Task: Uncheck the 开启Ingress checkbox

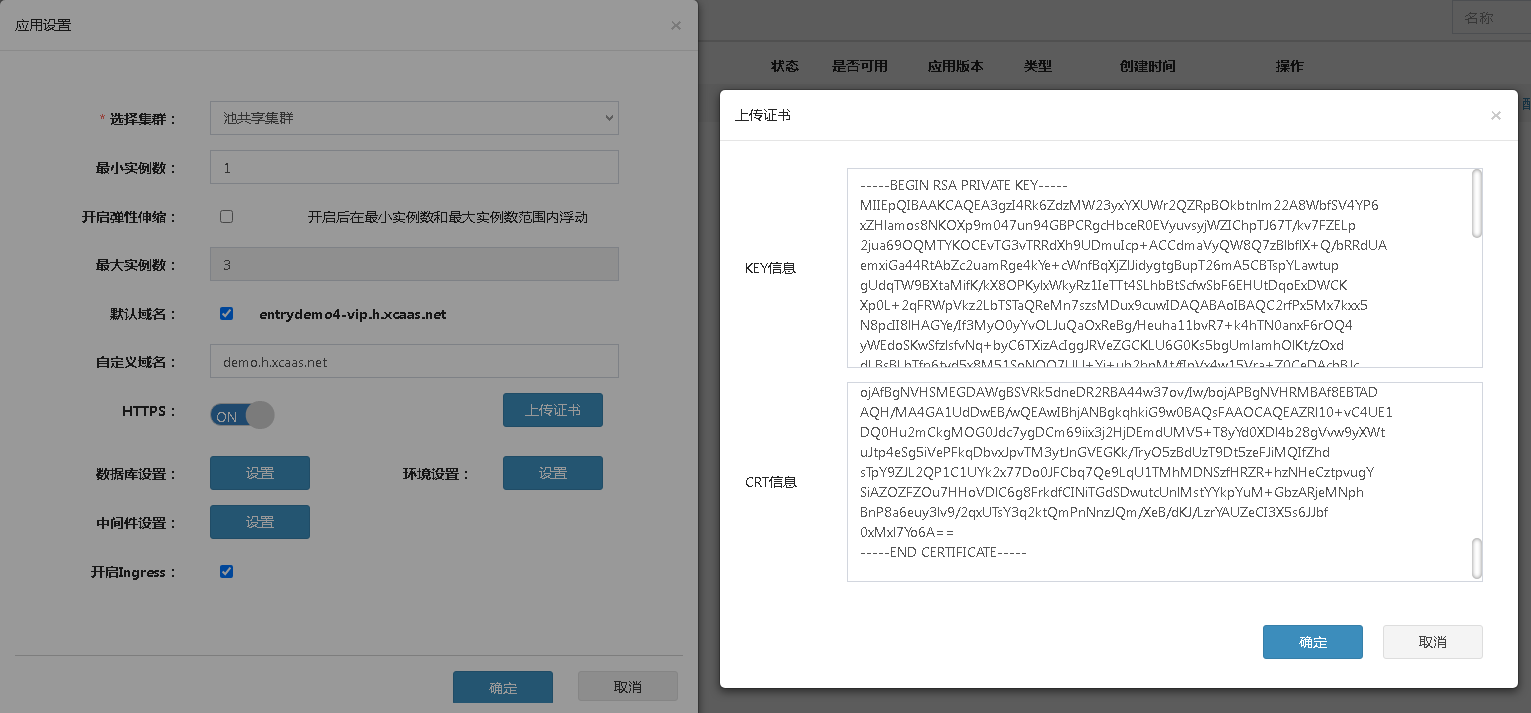Action: tap(226, 571)
